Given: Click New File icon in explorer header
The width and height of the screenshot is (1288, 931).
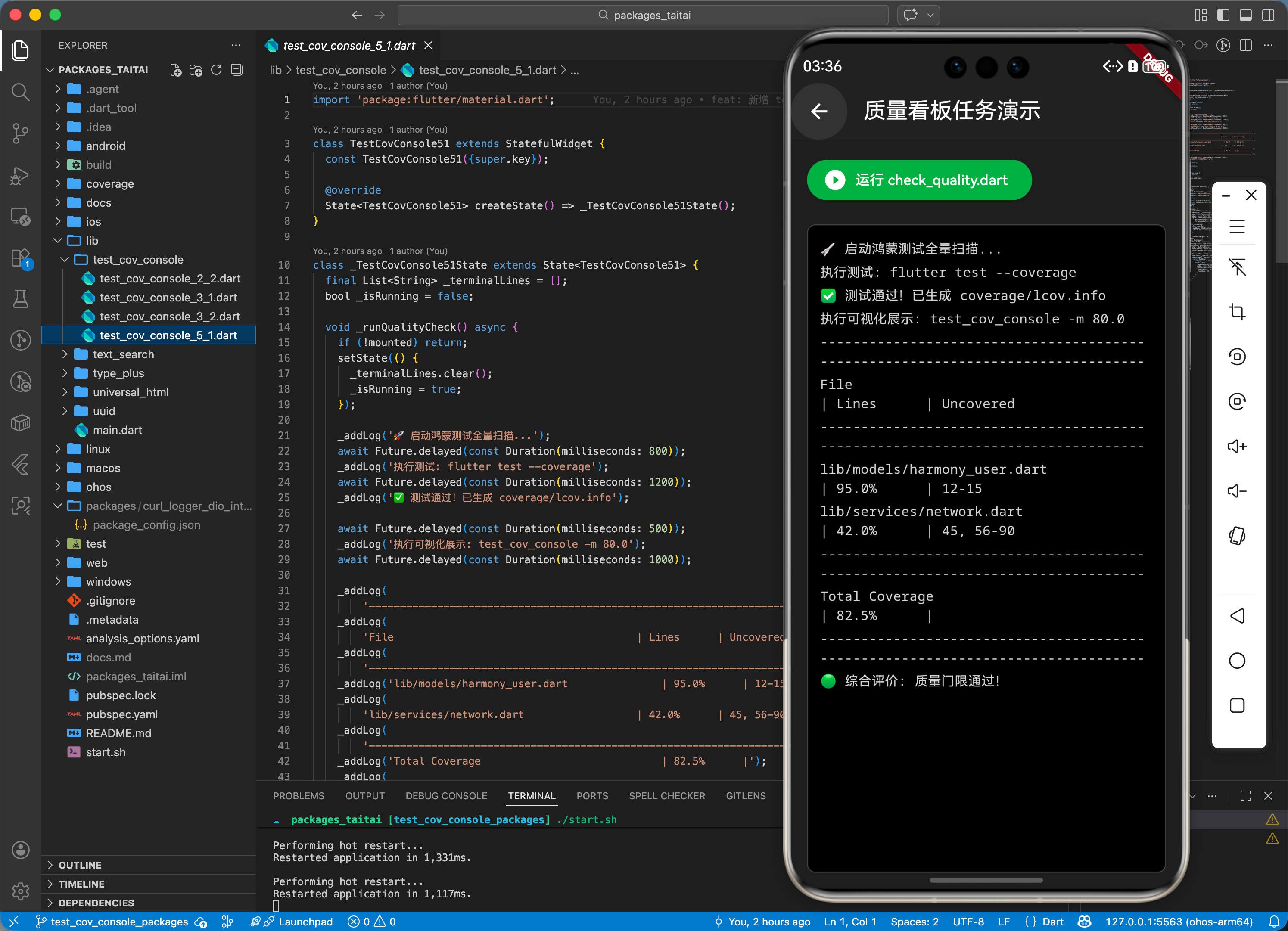Looking at the screenshot, I should 175,70.
